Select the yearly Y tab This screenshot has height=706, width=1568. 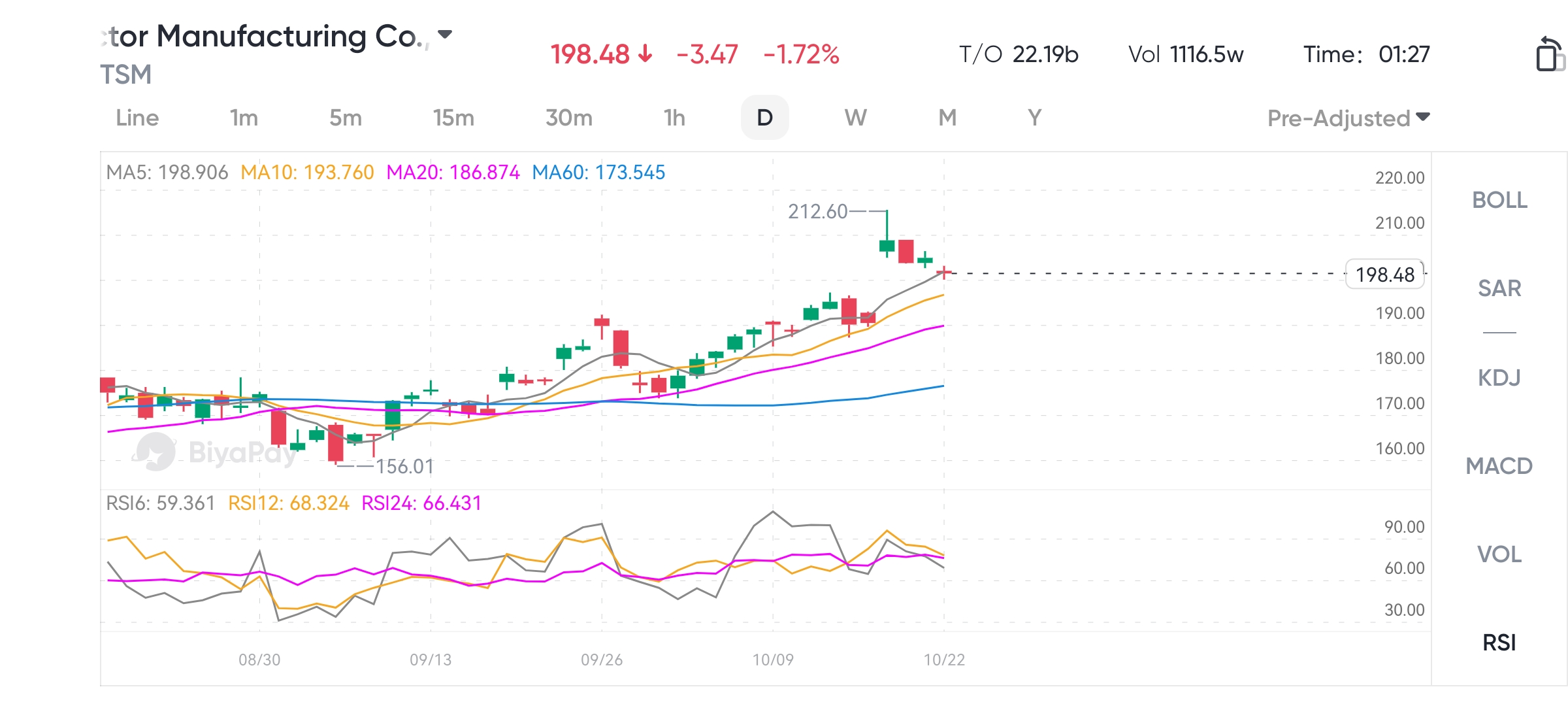[x=1034, y=118]
